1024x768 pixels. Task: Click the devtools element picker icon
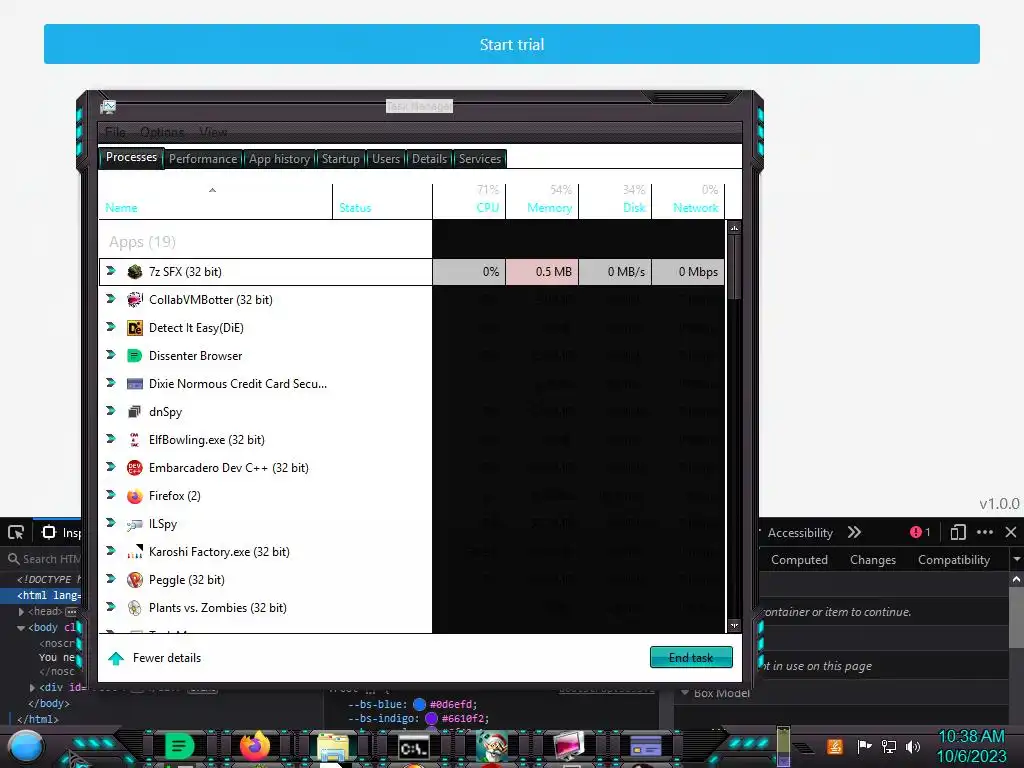[x=16, y=532]
